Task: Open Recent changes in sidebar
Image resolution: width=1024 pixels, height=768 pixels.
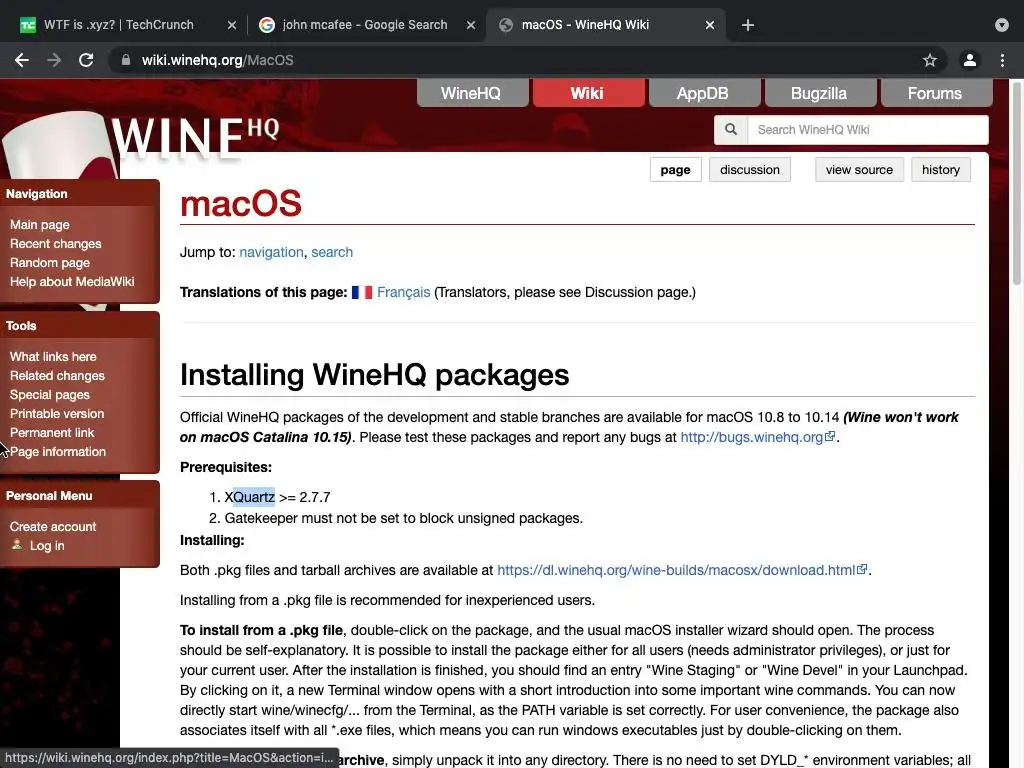Action: (x=56, y=244)
